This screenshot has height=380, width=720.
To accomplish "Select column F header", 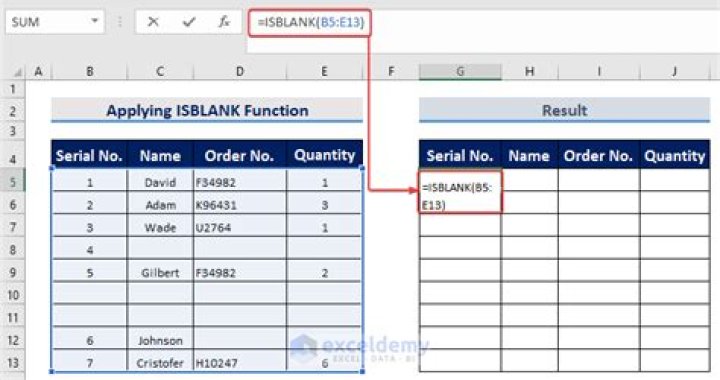I will [391, 72].
